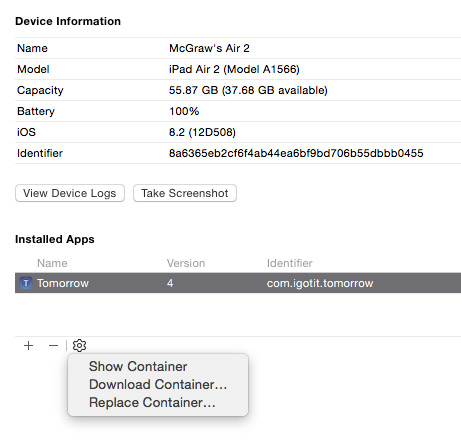Click the plus icon to add app

click(29, 346)
